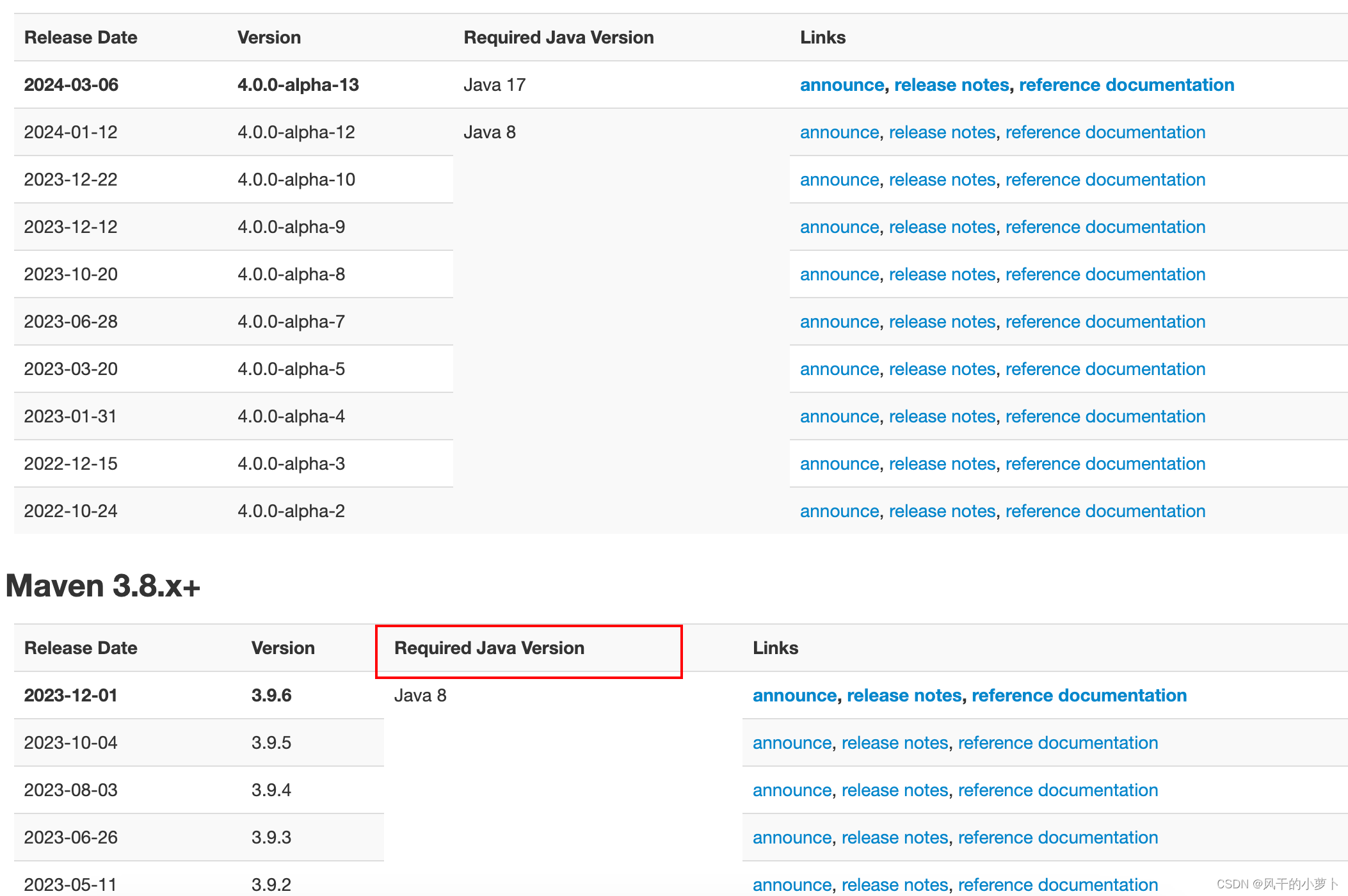Open reference documentation for 4.0.0-alpha-10
1348x896 pixels.
[1105, 179]
